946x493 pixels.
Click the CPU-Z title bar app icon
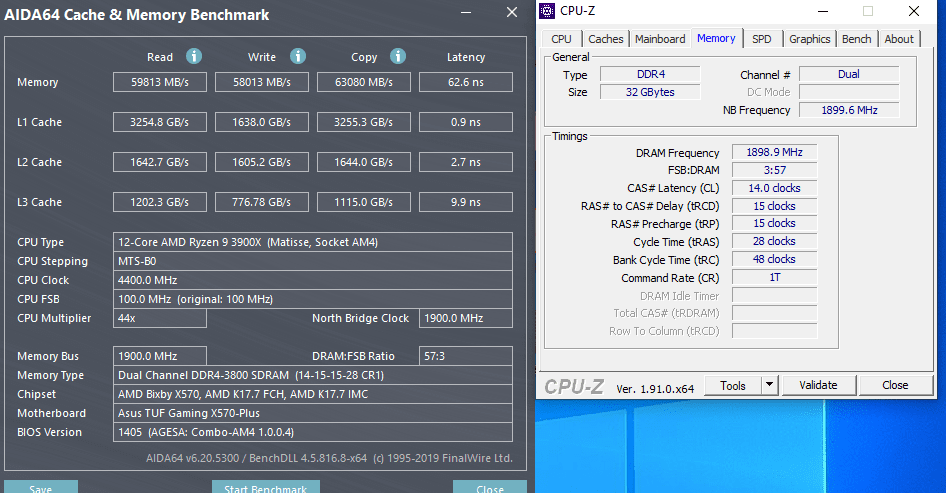click(547, 11)
